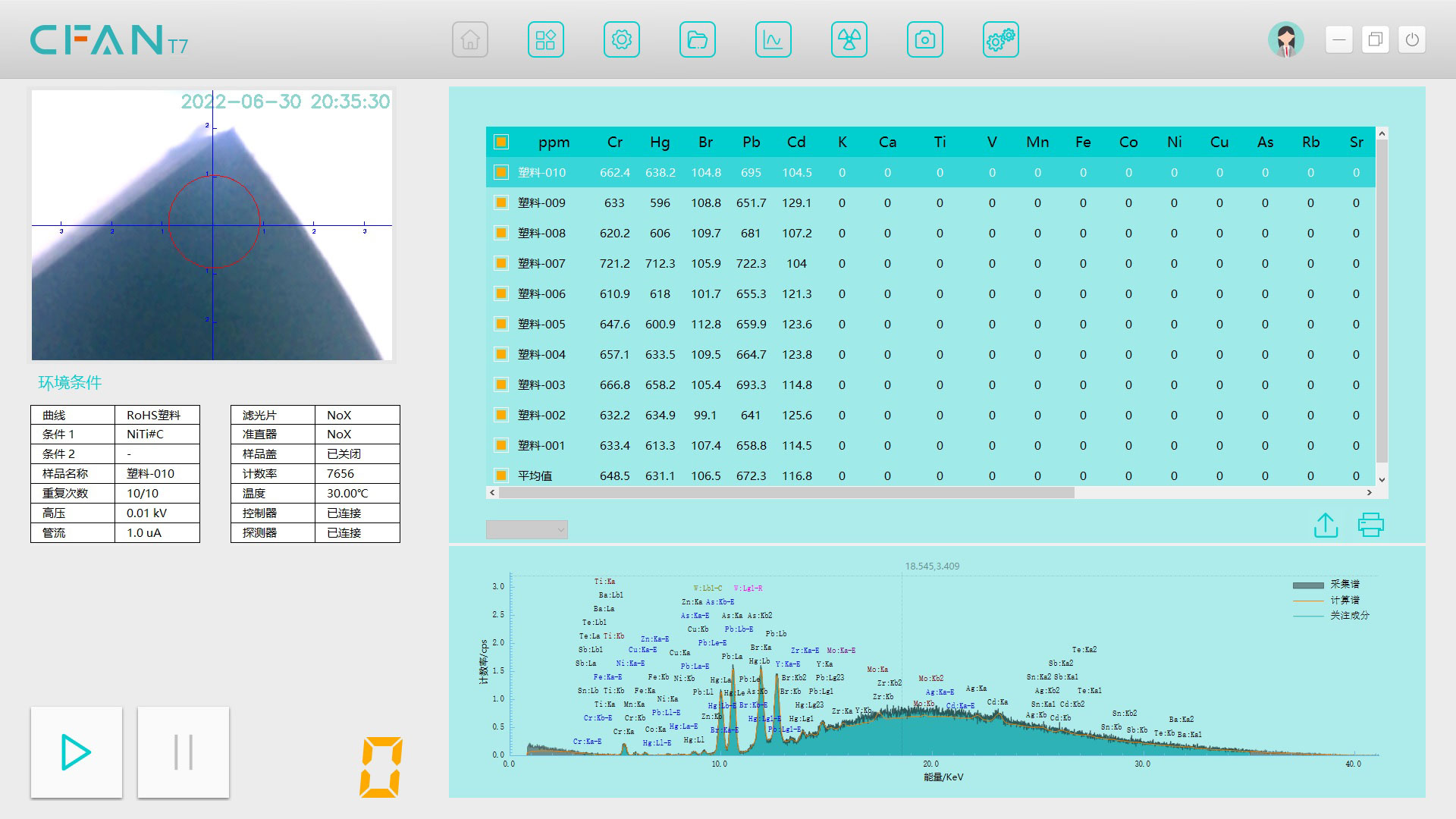Toggle the header select-all checkbox
This screenshot has width=1456, height=819.
coord(501,142)
